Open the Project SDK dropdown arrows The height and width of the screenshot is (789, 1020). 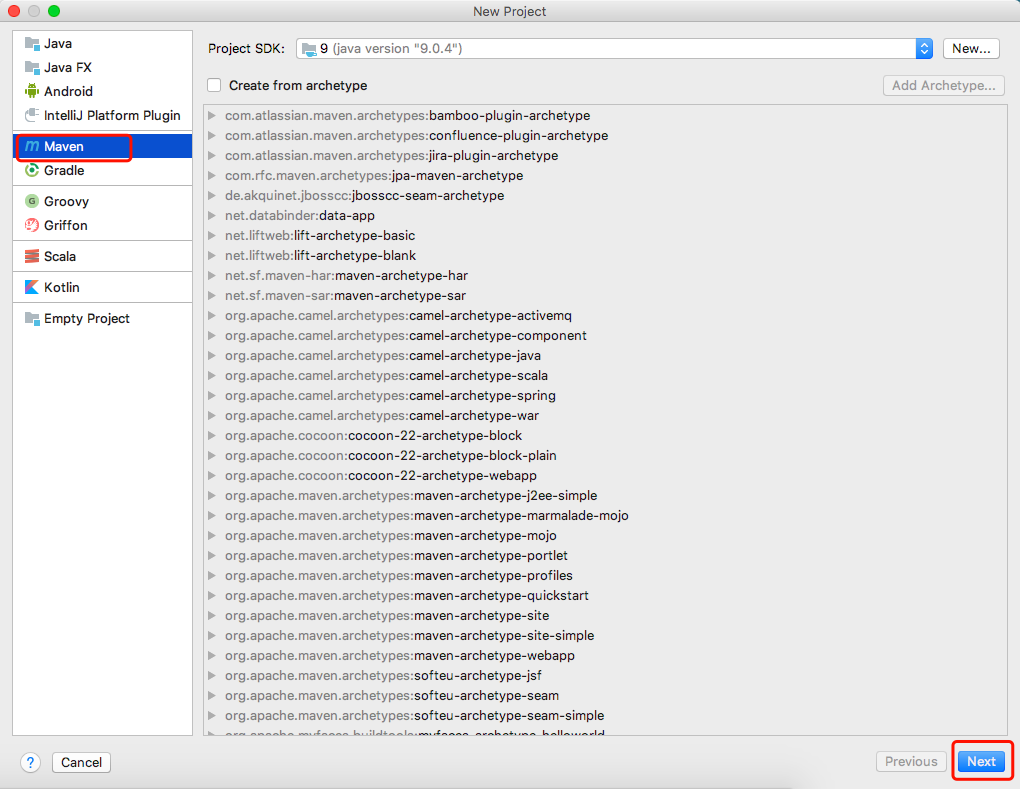(924, 49)
